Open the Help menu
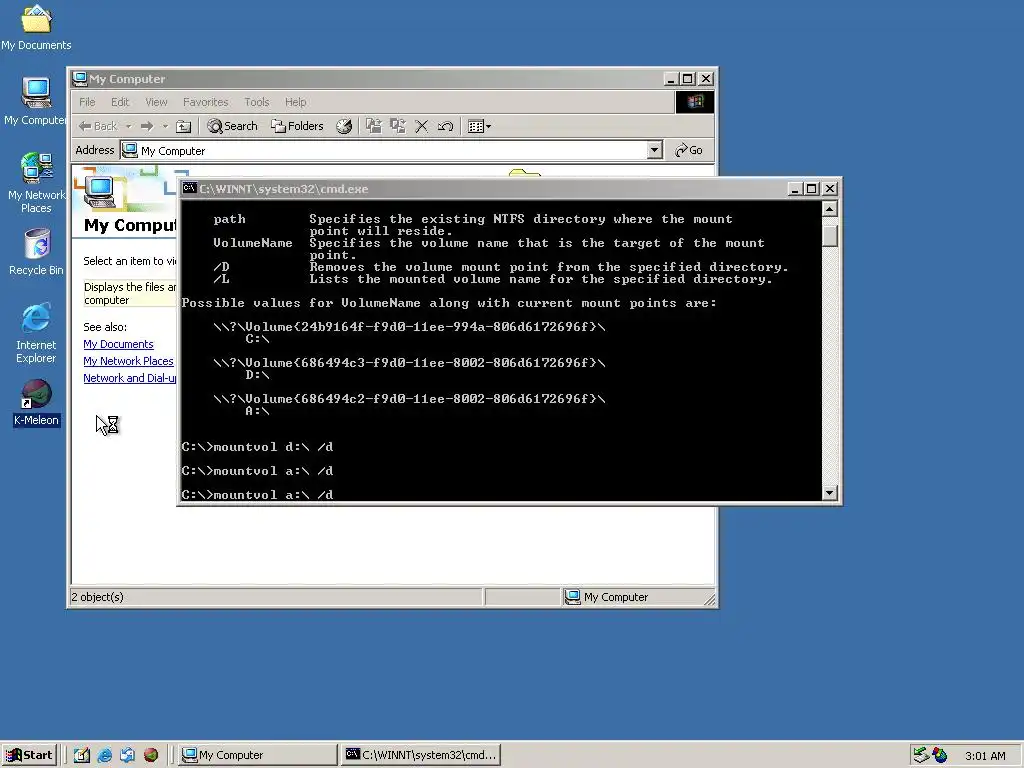The height and width of the screenshot is (768, 1024). 295,102
